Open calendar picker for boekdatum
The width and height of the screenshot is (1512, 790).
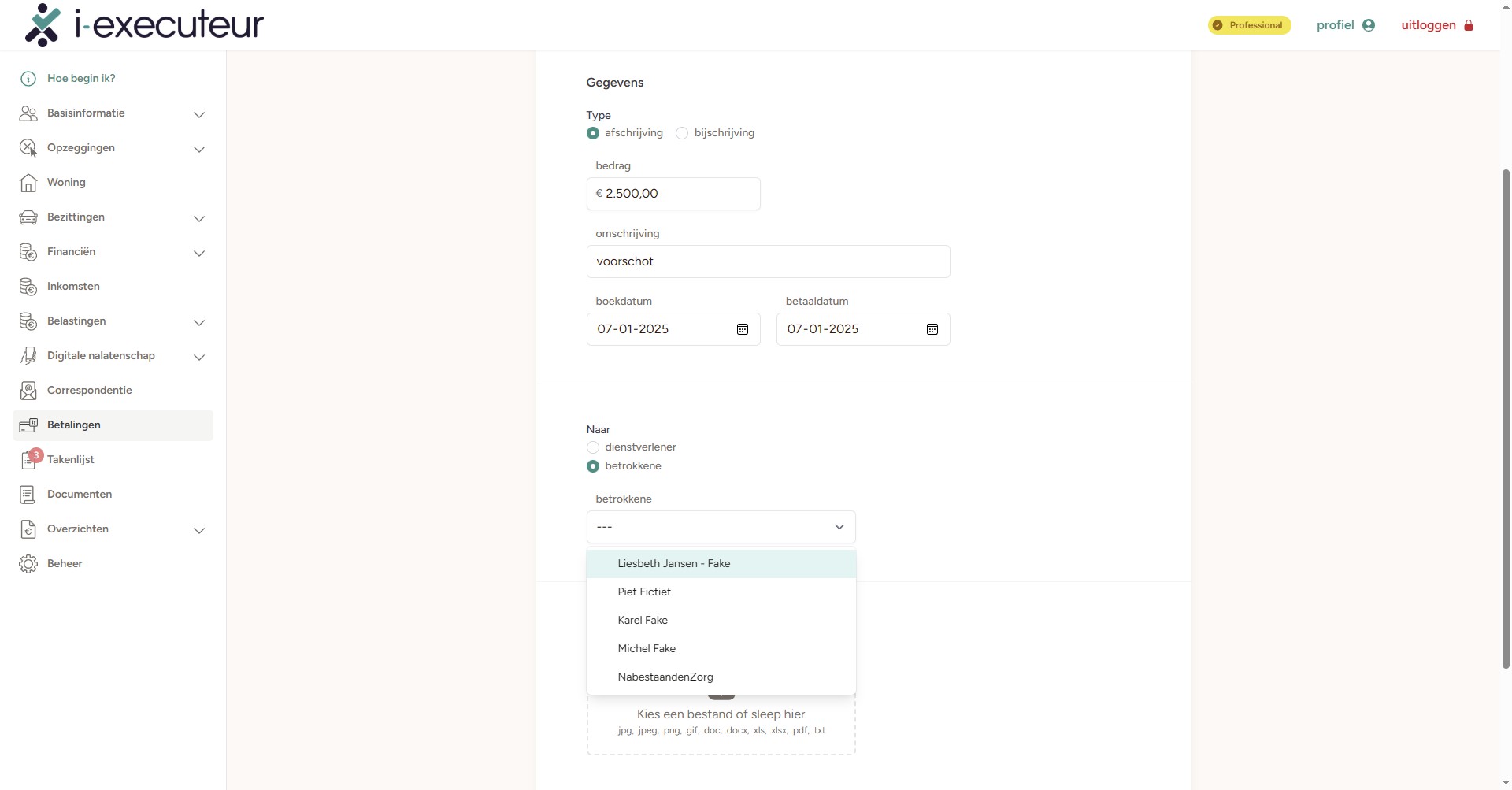tap(742, 329)
